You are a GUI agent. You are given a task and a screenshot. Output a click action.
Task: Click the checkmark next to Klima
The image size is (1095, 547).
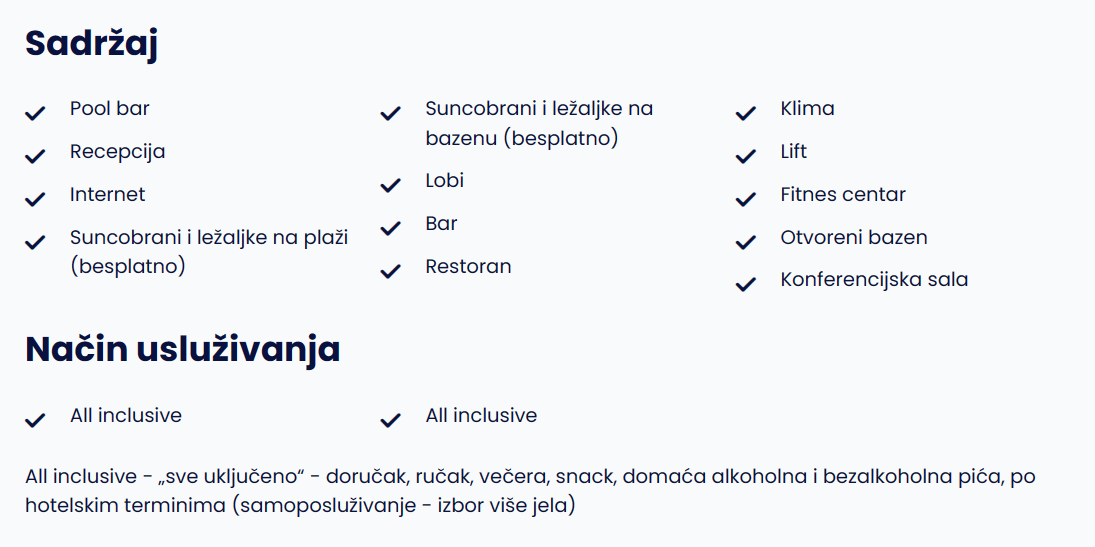pyautogui.click(x=746, y=113)
